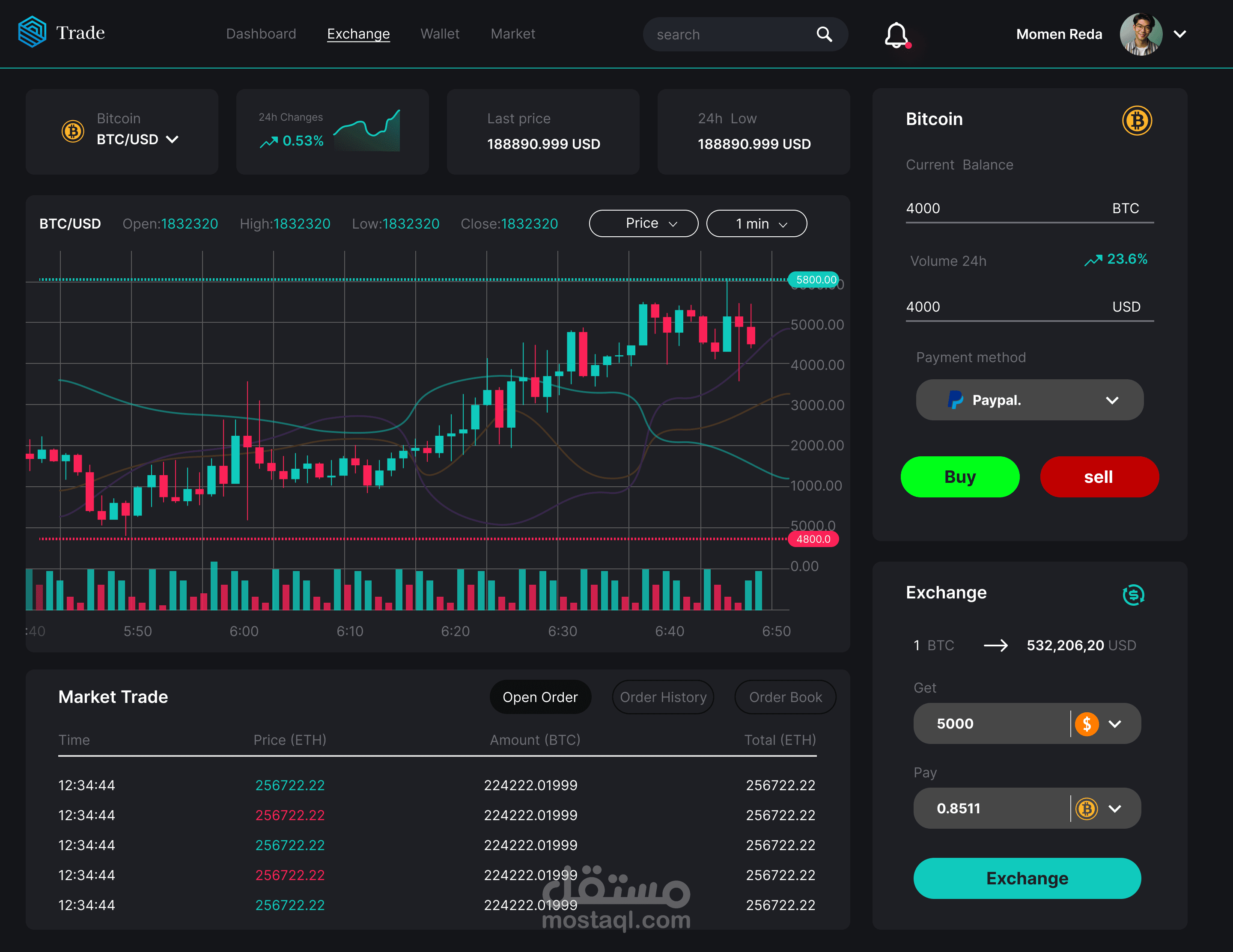1233x952 pixels.
Task: Open the 1 min interval dropdown
Action: coord(756,224)
